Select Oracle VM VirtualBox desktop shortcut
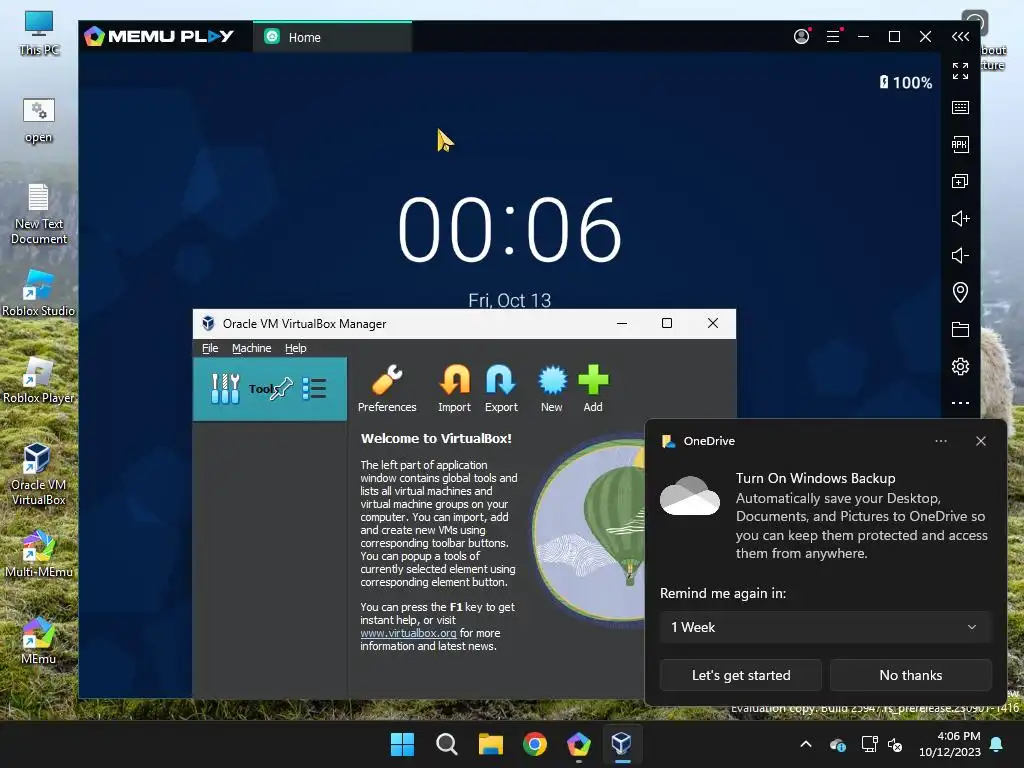Viewport: 1024px width, 768px height. click(39, 474)
